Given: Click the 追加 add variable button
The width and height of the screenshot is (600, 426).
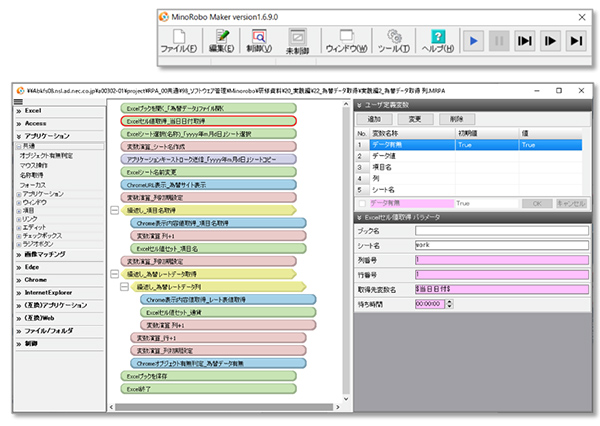Looking at the screenshot, I should 375,118.
